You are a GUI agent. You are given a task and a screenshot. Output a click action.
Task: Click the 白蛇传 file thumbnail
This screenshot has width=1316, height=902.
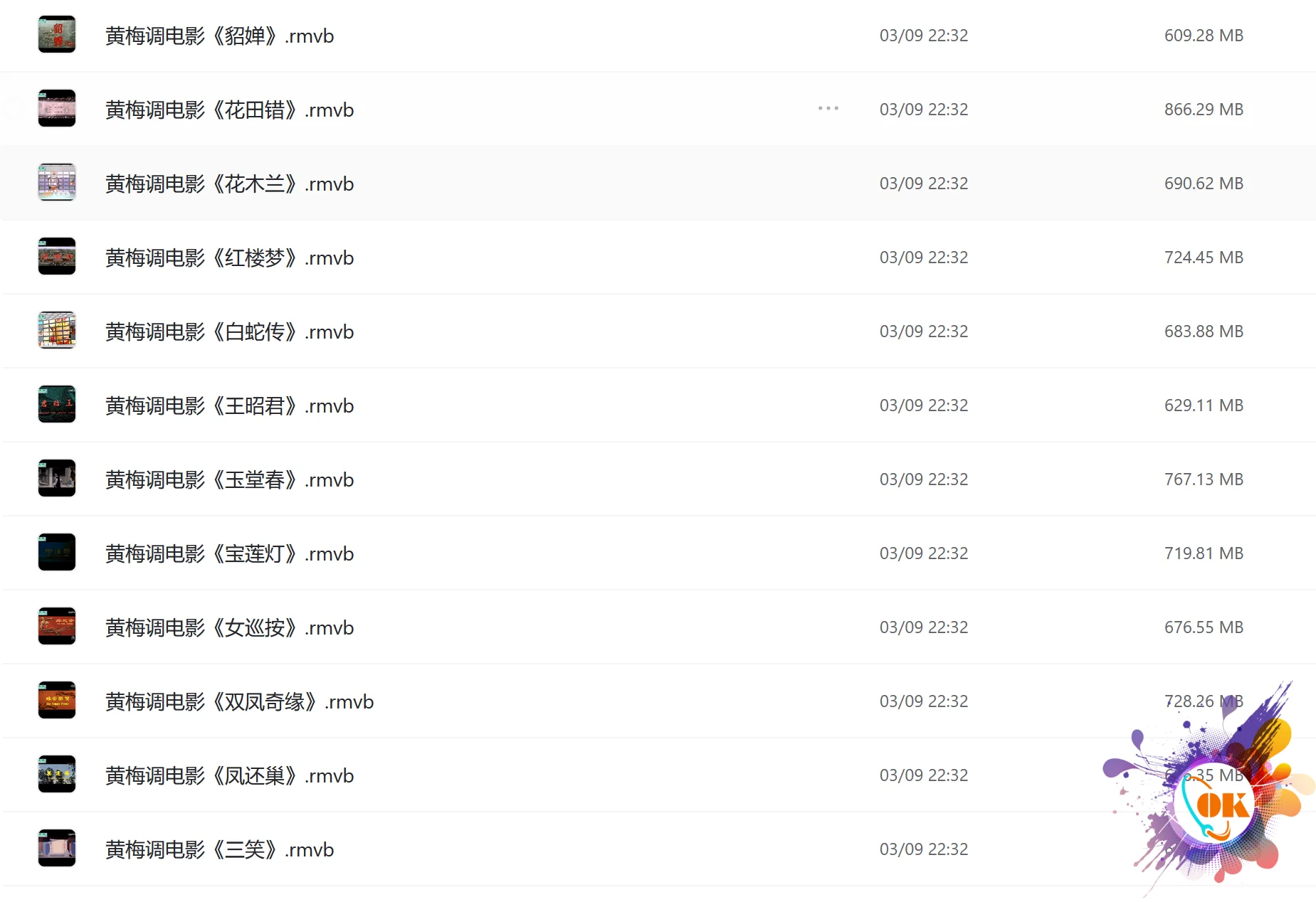pos(57,331)
